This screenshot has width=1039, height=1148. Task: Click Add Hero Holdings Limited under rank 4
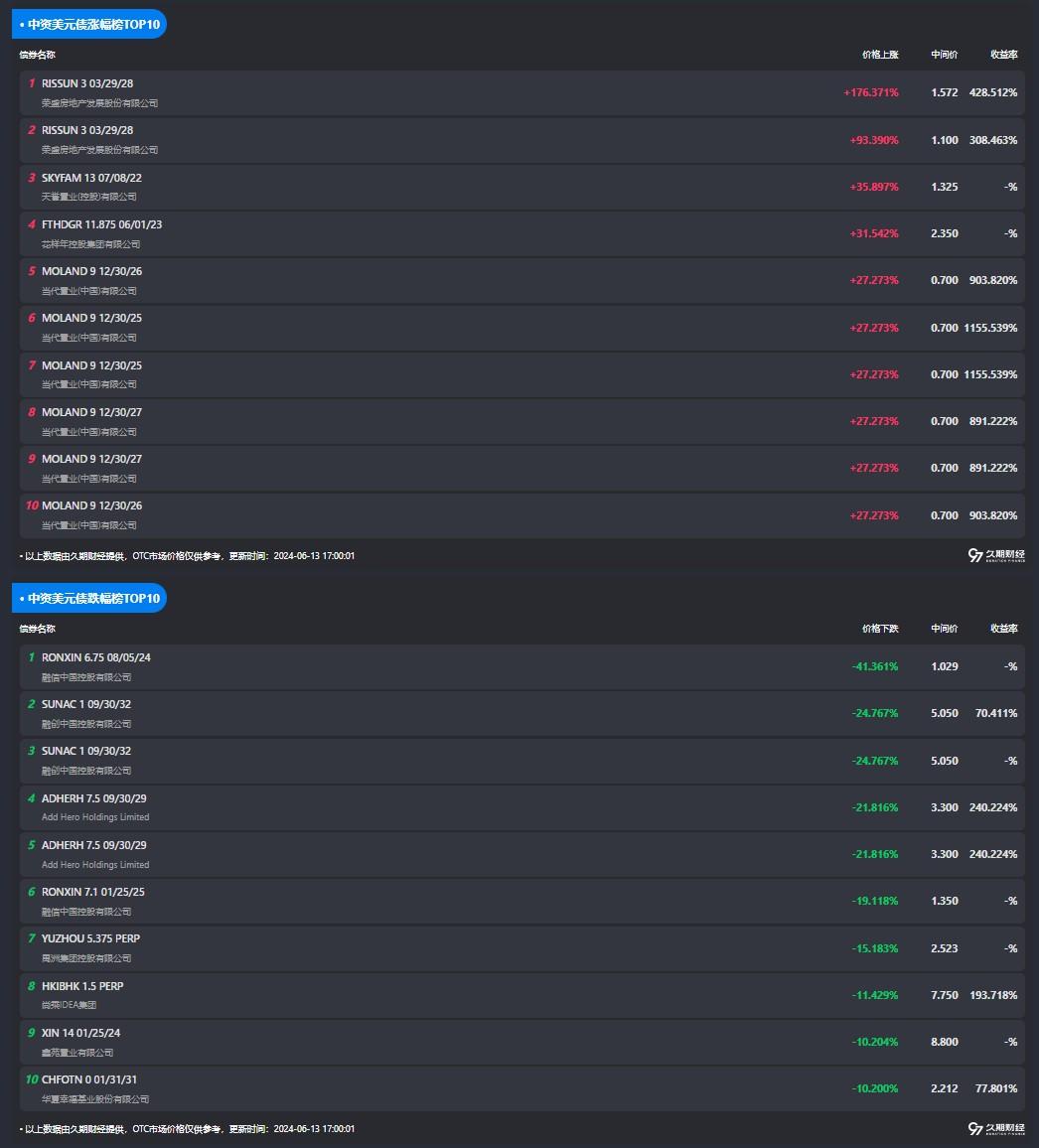click(x=95, y=817)
